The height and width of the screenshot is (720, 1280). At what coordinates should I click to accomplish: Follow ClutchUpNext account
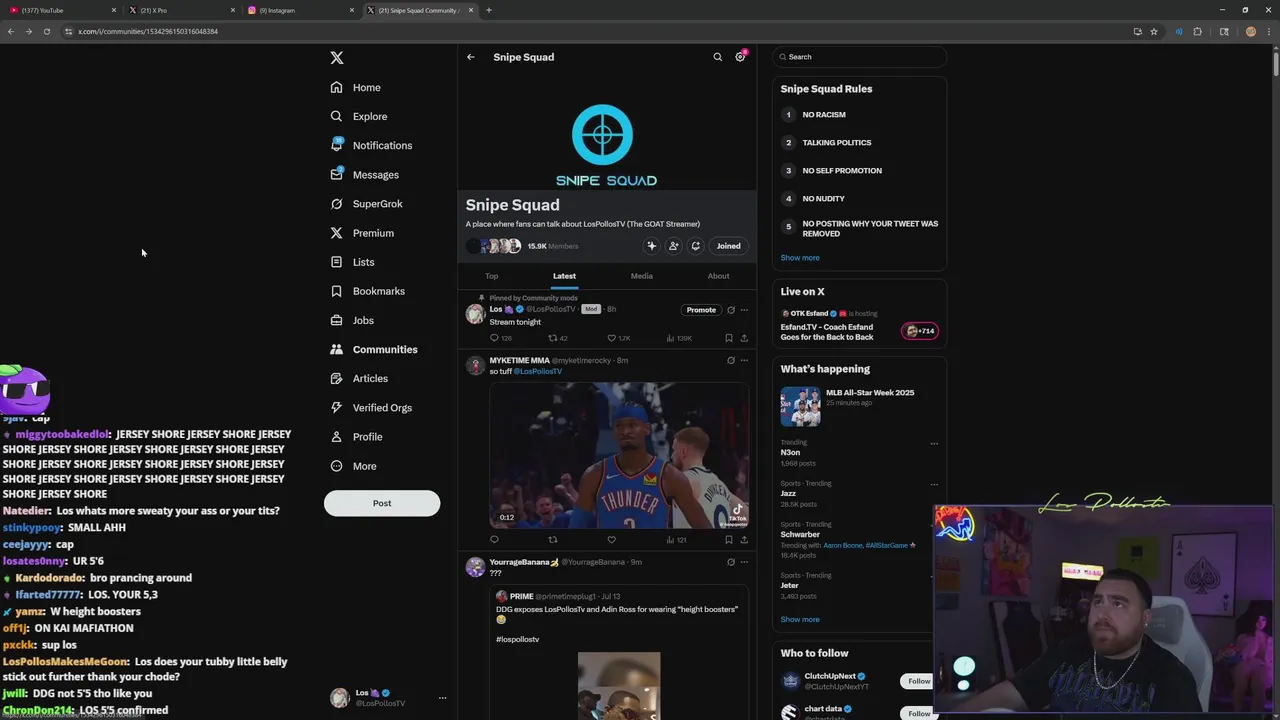click(919, 681)
